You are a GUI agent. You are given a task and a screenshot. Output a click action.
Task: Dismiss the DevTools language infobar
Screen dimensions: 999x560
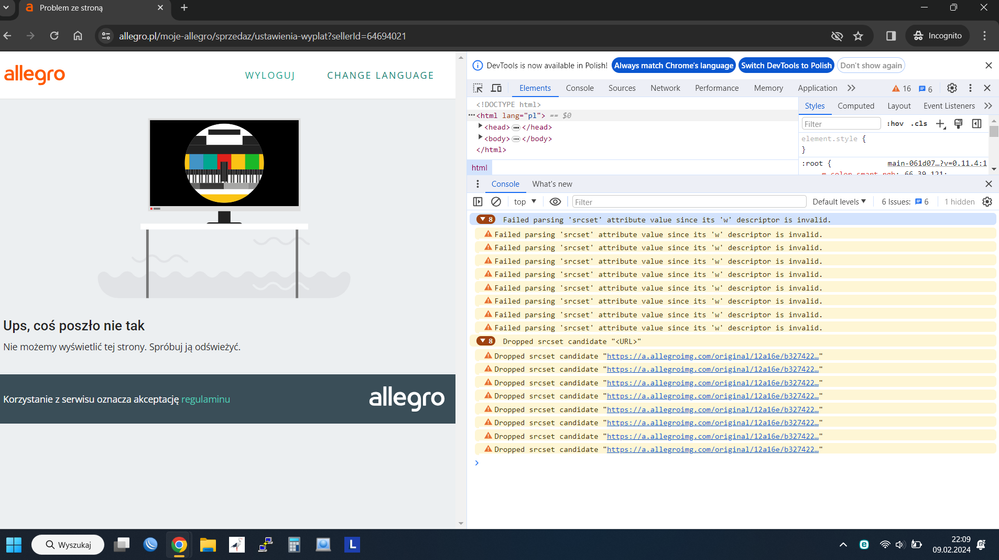point(988,66)
